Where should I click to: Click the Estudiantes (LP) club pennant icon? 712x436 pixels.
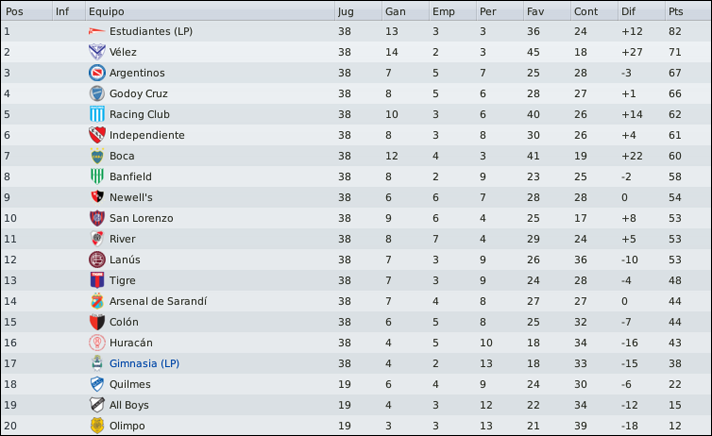point(97,31)
